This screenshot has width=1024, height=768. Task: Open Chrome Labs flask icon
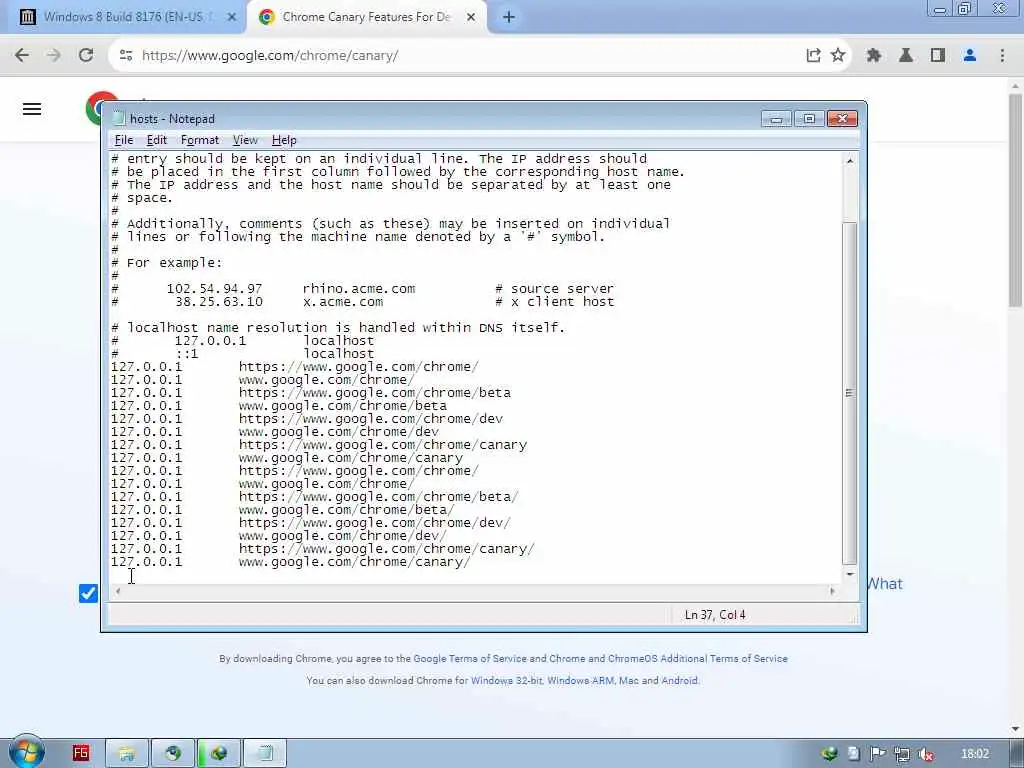point(906,56)
